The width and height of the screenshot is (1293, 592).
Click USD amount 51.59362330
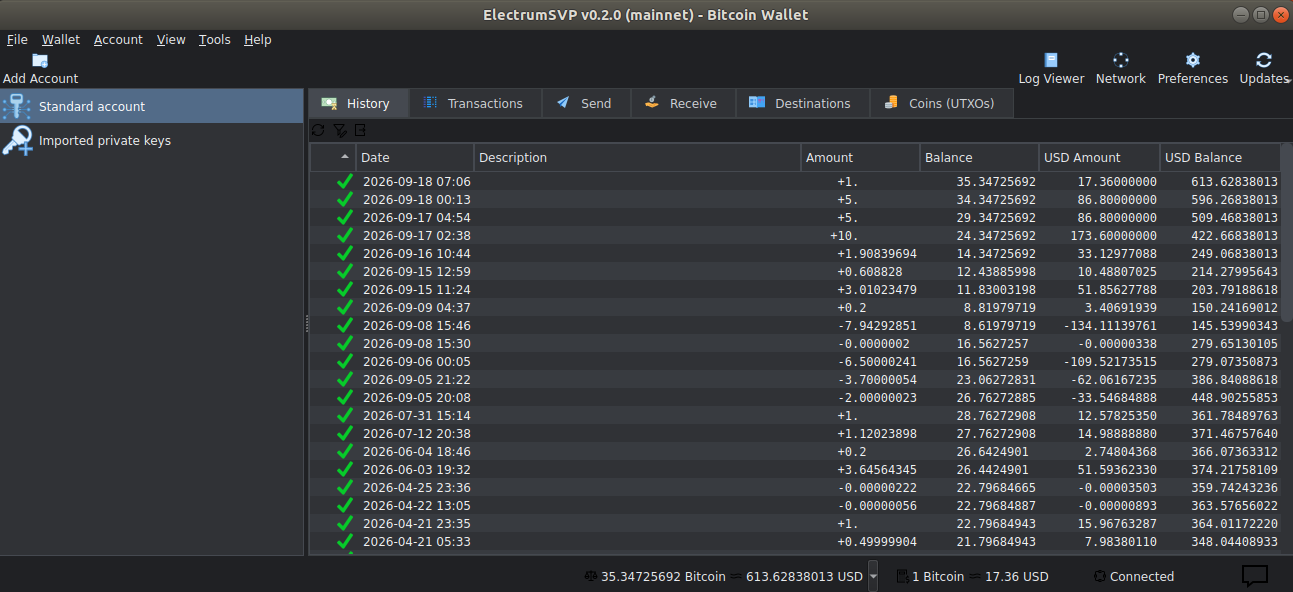tap(1117, 470)
